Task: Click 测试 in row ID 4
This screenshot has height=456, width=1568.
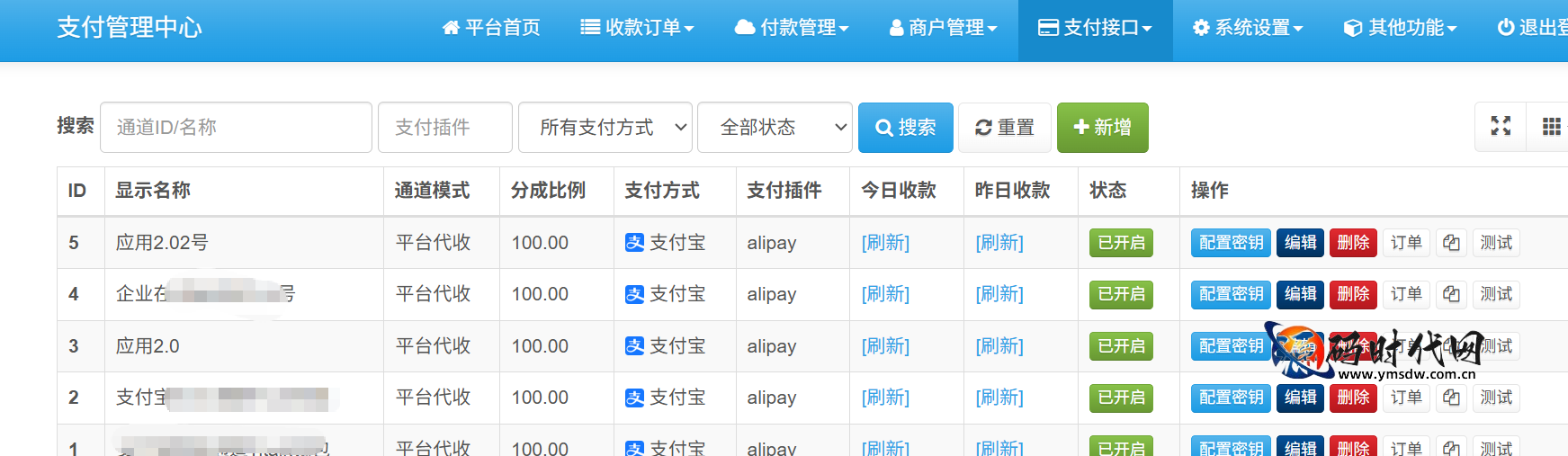Action: pyautogui.click(x=1496, y=294)
